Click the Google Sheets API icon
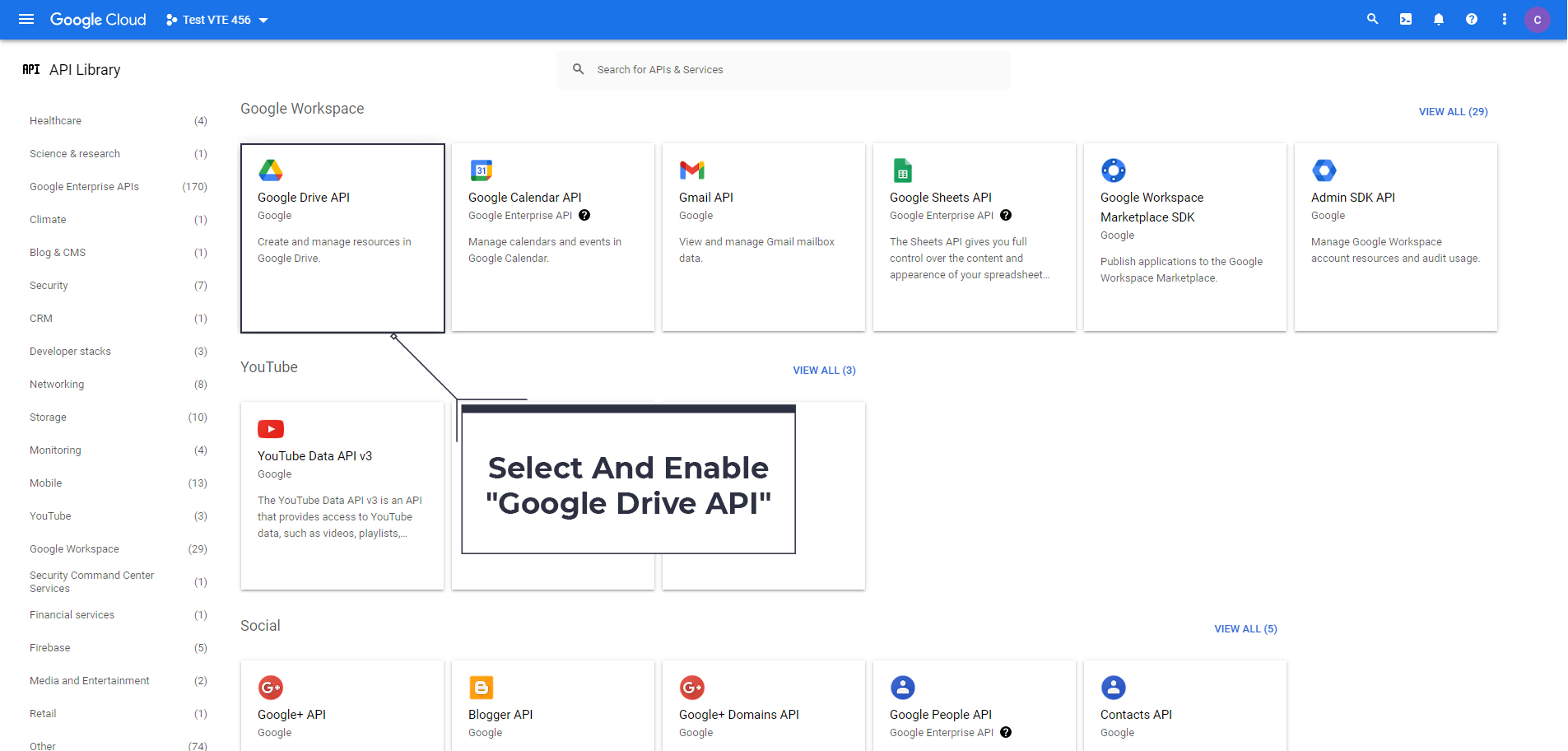 pyautogui.click(x=903, y=170)
